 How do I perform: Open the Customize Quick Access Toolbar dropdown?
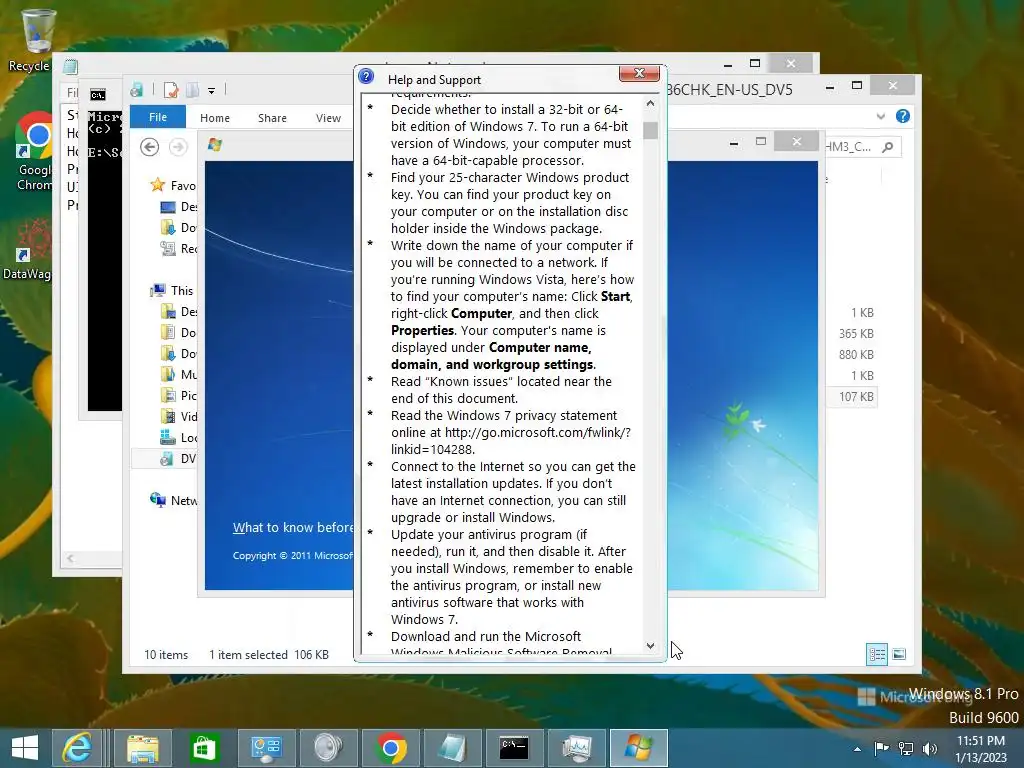point(212,91)
